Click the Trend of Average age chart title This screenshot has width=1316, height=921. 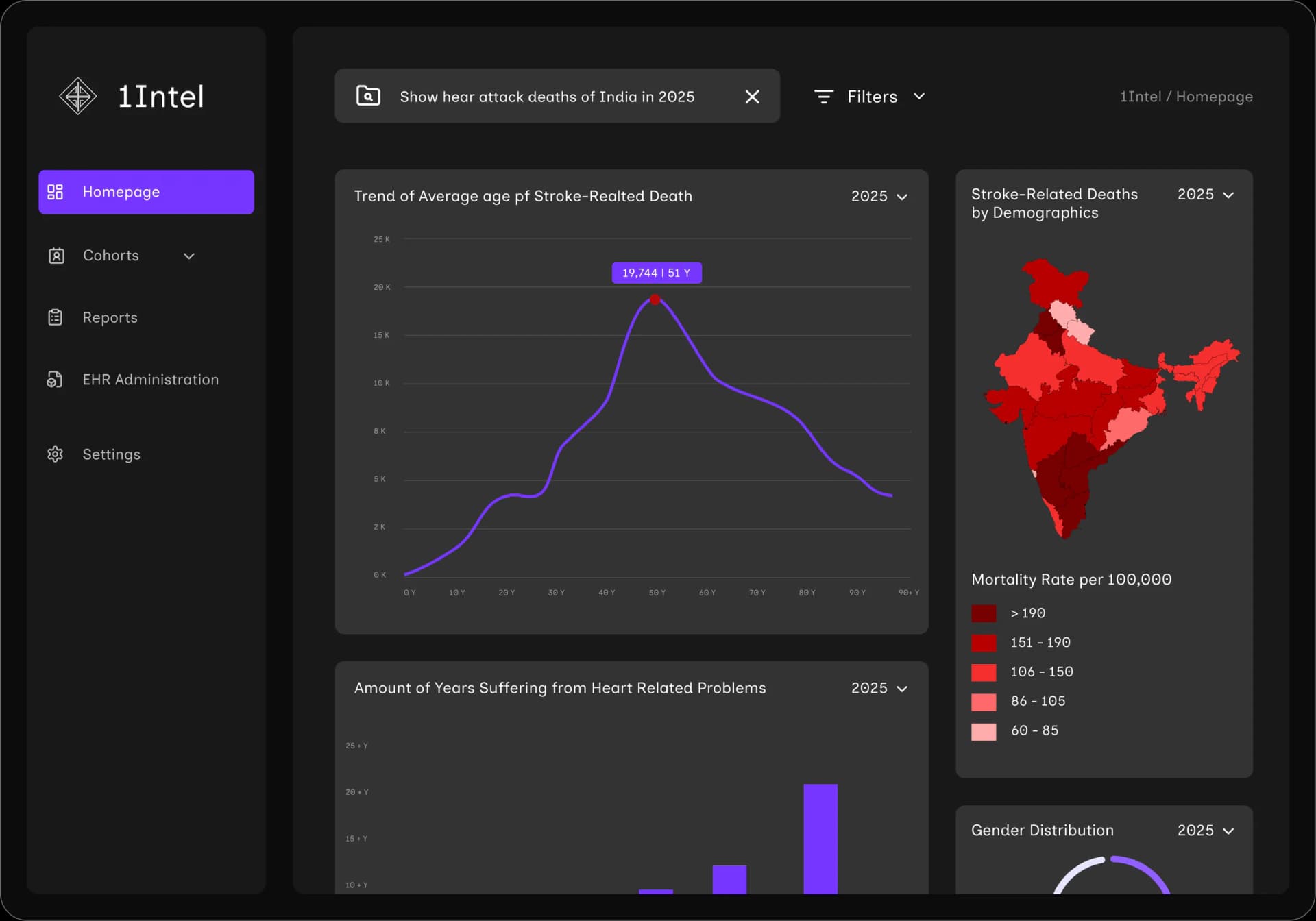[523, 197]
